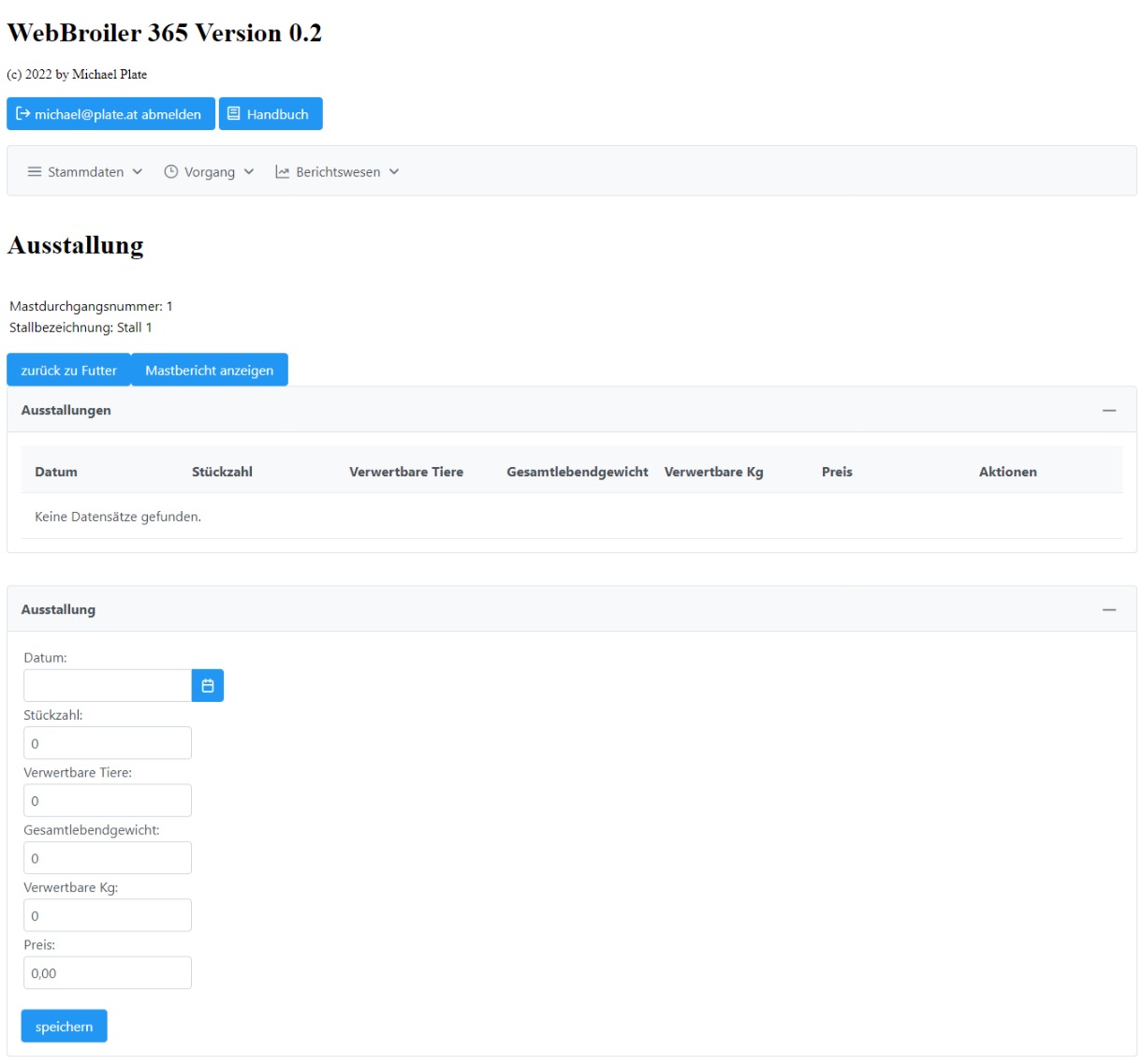
Task: Click the Berichtswesen chart icon
Action: tap(282, 172)
